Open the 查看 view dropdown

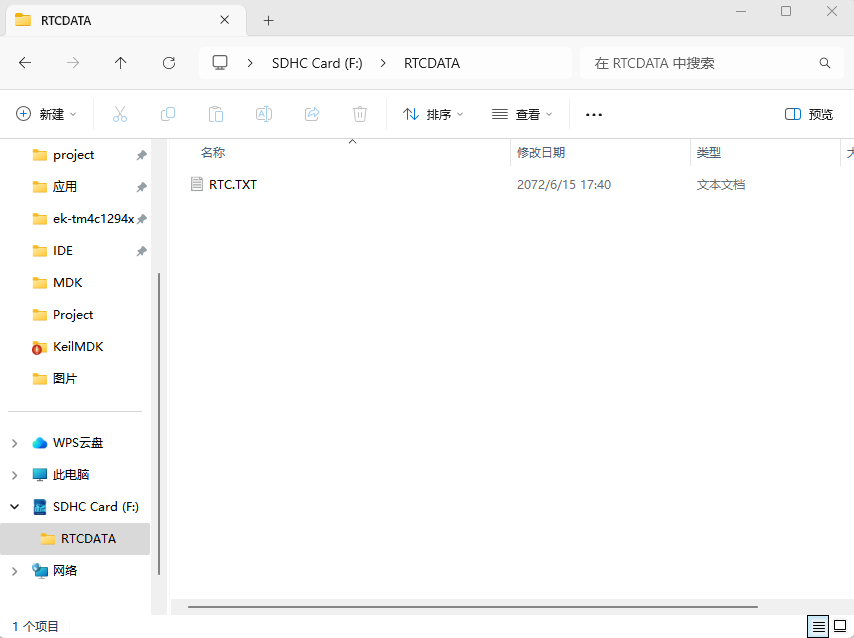click(x=522, y=115)
